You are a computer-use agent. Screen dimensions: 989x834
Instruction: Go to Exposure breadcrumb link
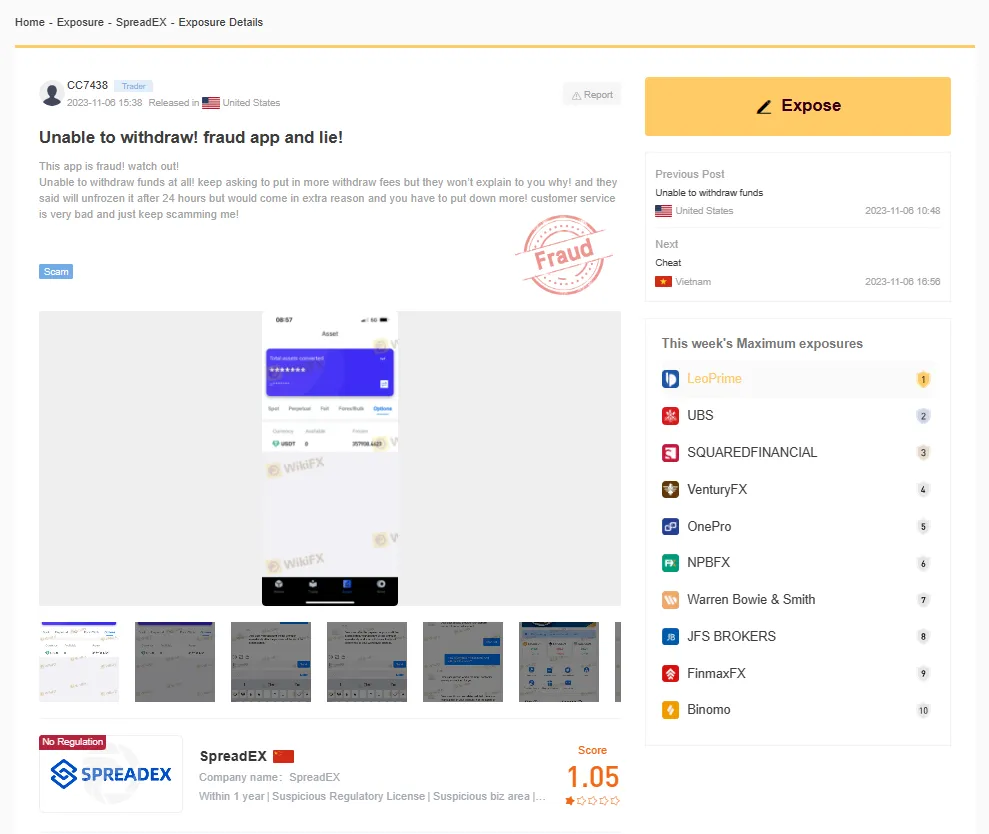[80, 22]
